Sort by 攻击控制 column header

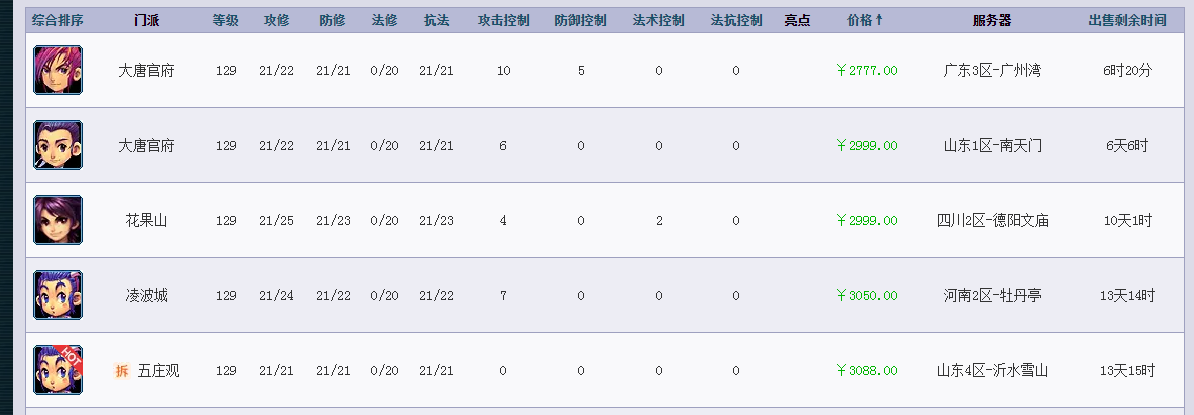coord(503,21)
